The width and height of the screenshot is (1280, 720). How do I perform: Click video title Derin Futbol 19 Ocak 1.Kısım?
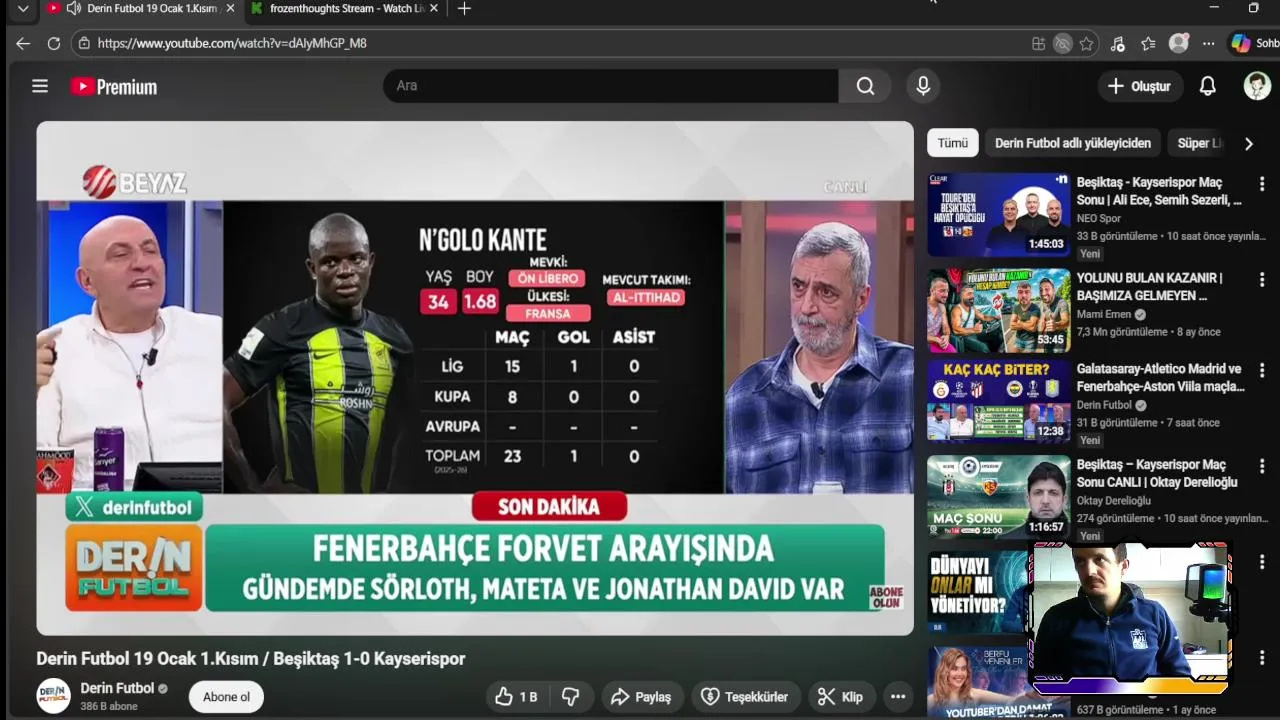[251, 659]
